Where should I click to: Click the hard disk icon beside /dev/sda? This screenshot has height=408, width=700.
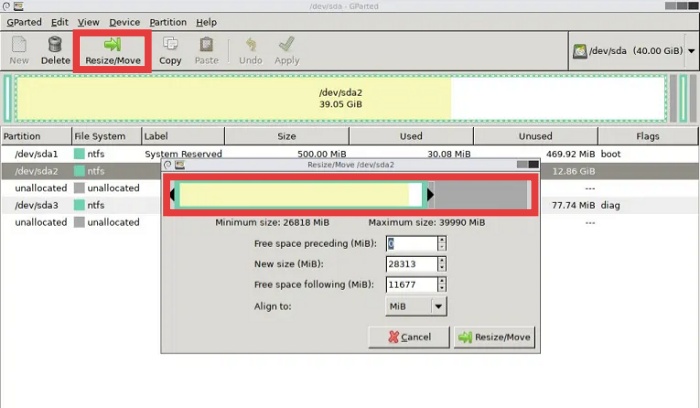click(579, 51)
